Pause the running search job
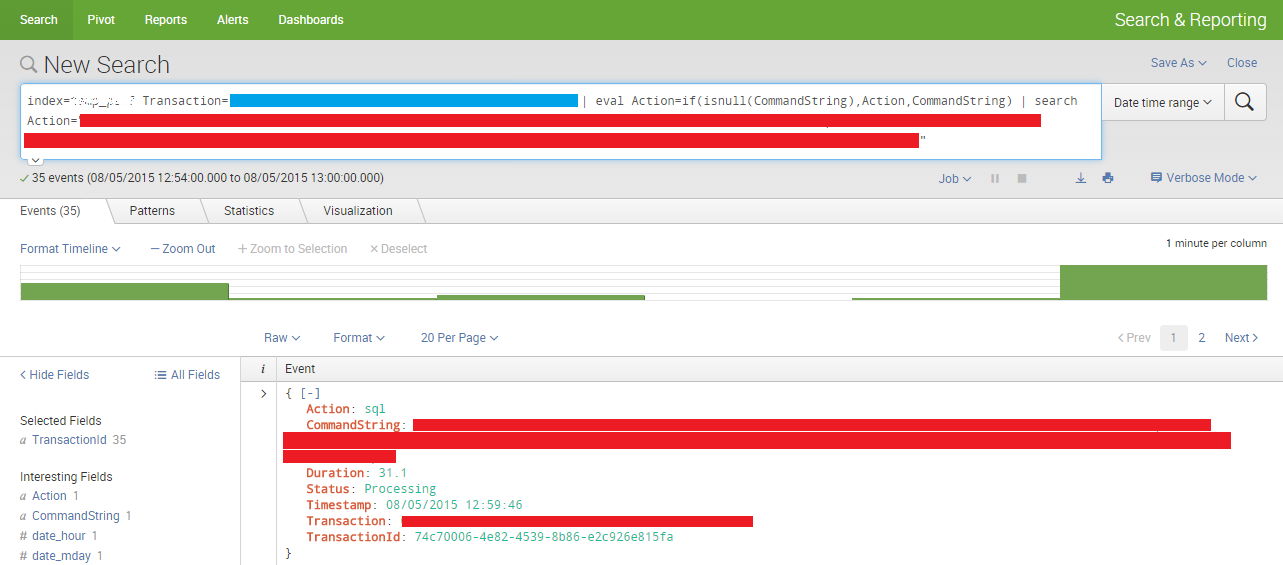Viewport: 1283px width, 565px height. click(995, 178)
